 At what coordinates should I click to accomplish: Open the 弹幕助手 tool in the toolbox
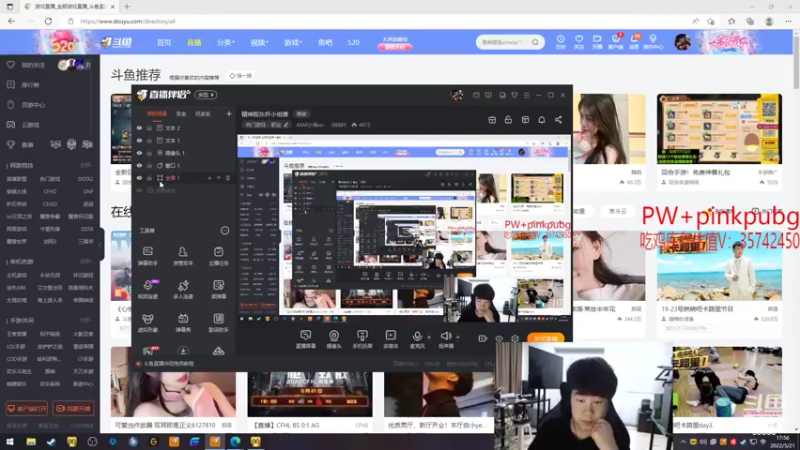tap(148, 256)
